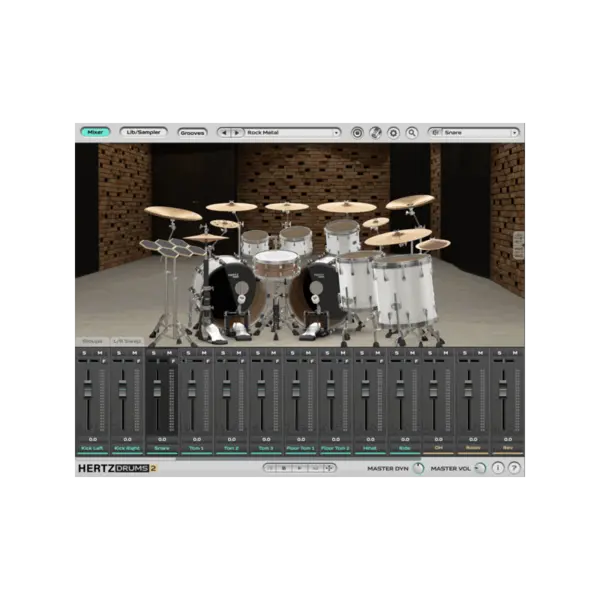Viewport: 600px width, 600px height.
Task: Click the F button on Floor Tom 1 channel
Action: (312, 361)
